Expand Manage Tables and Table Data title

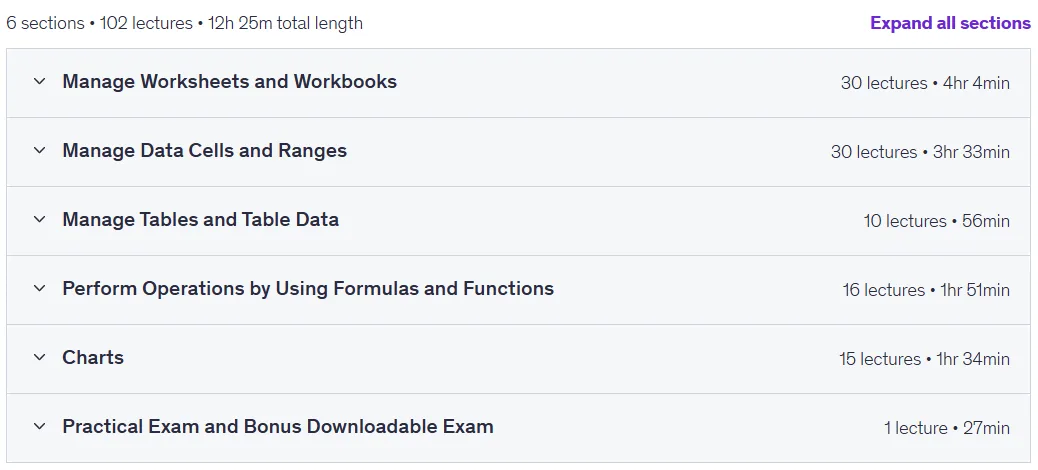click(x=201, y=219)
